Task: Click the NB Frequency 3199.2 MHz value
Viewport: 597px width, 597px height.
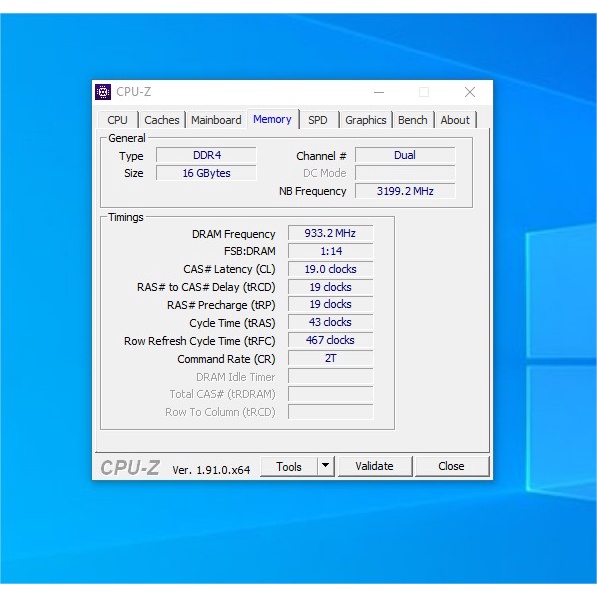Action: tap(405, 191)
